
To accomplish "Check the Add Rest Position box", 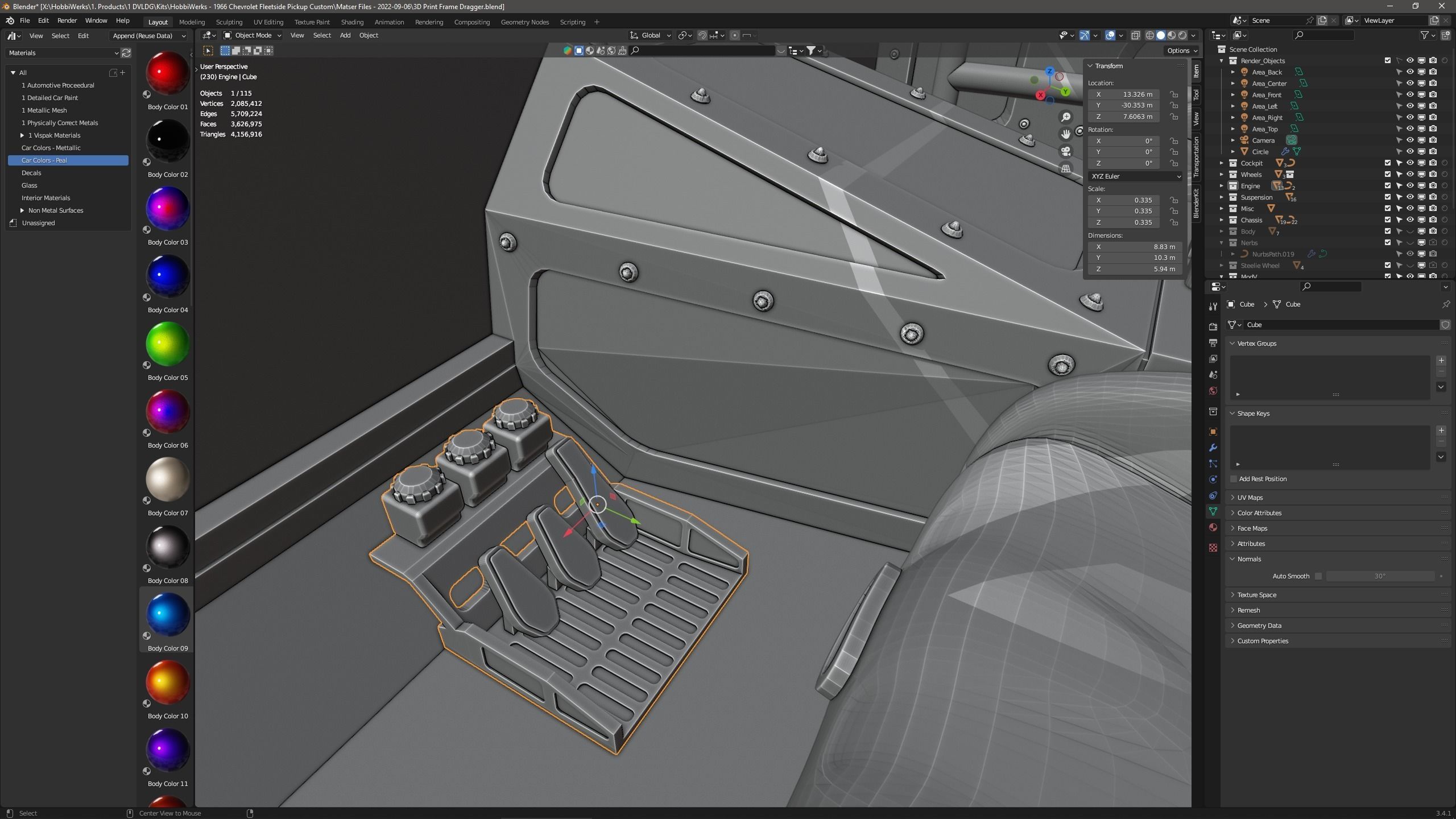I will 1234,479.
